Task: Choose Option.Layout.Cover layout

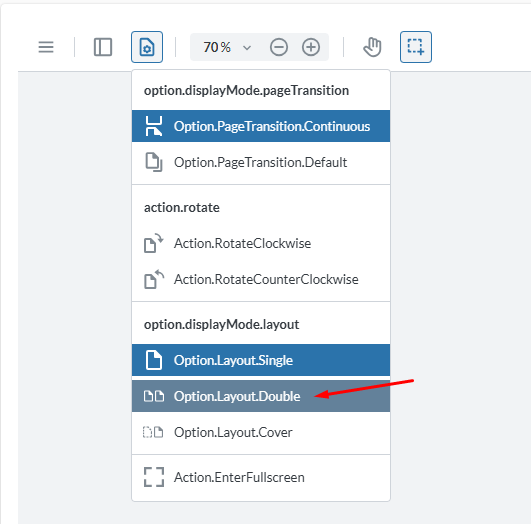Action: pyautogui.click(x=261, y=432)
